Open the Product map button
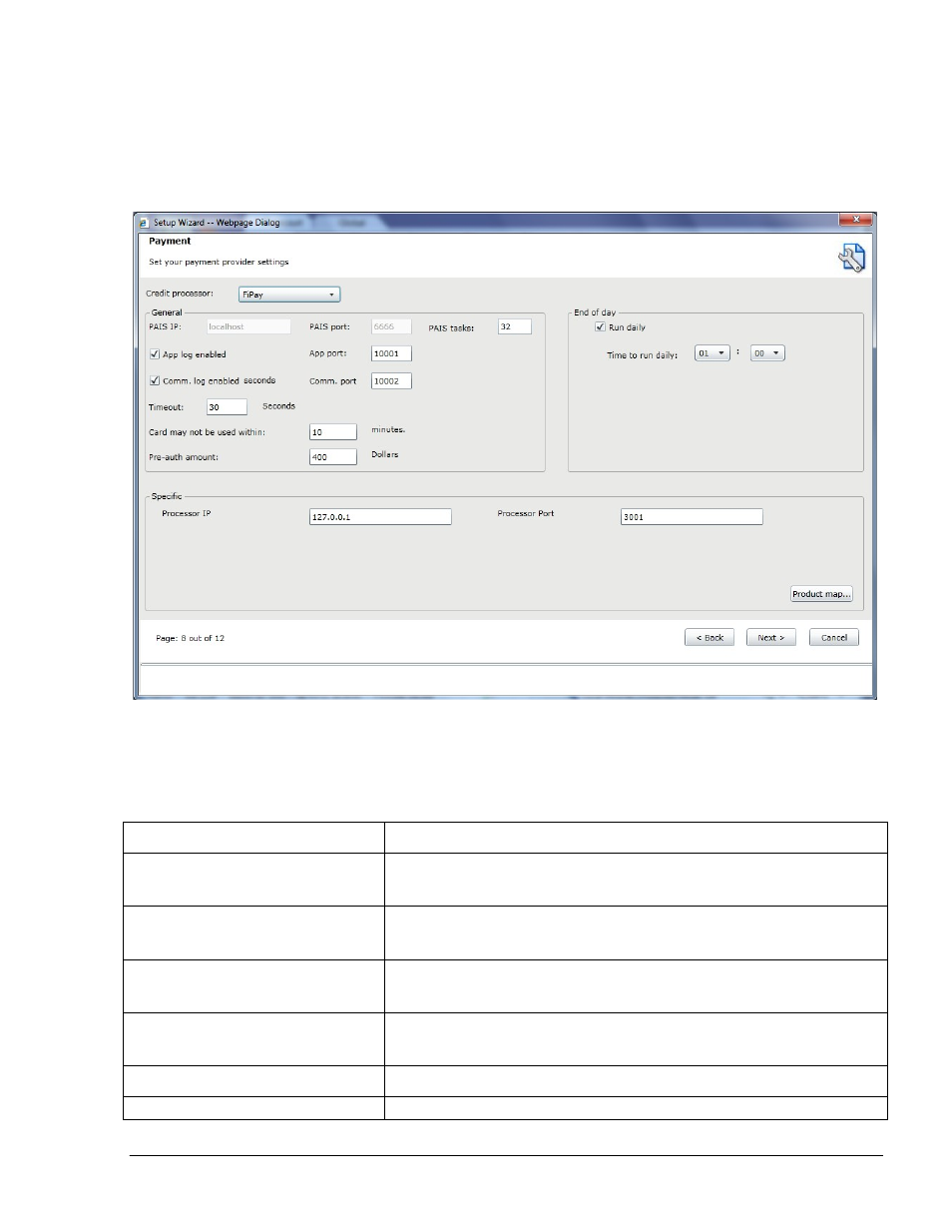This screenshot has width=952, height=1232. [821, 594]
